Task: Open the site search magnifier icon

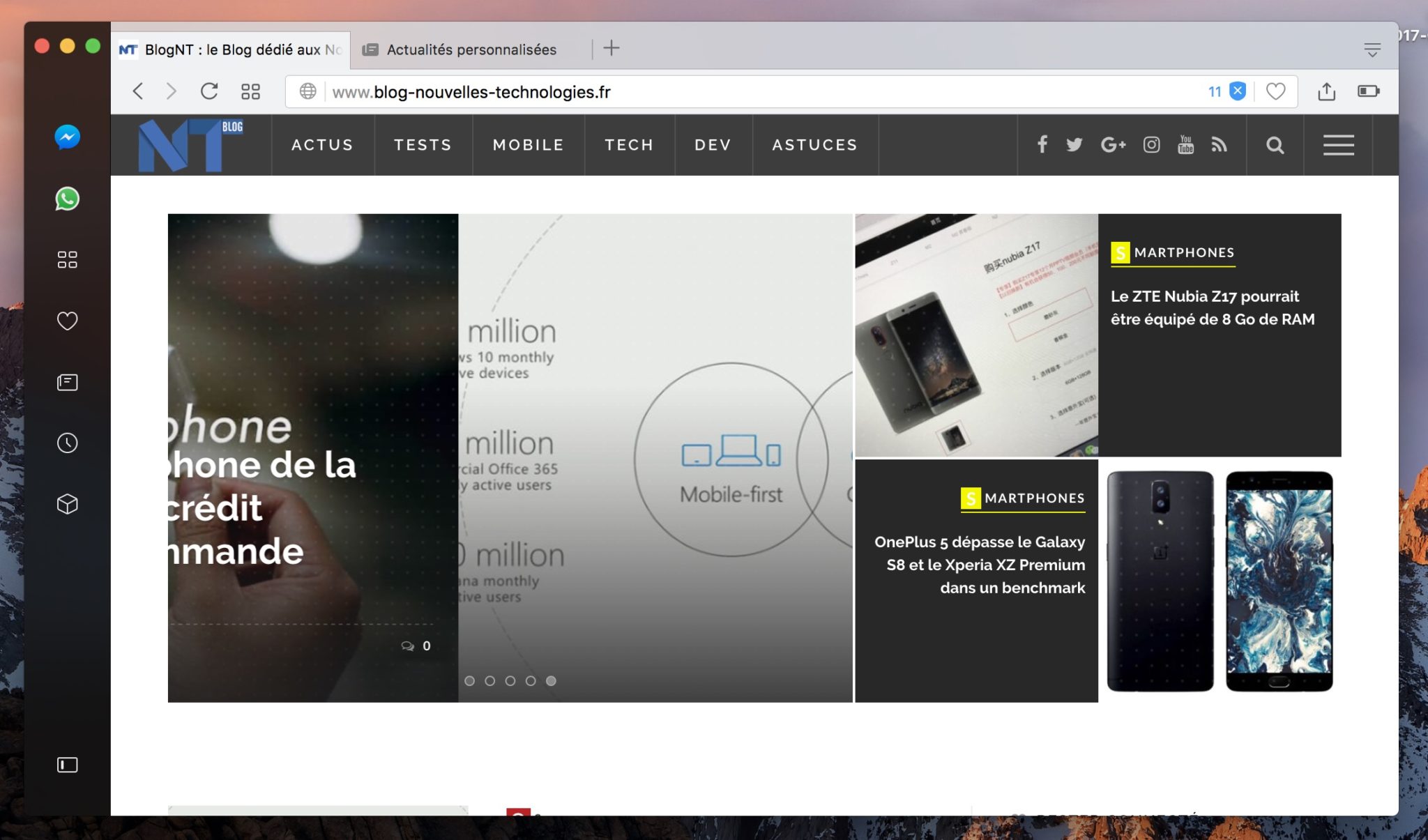Action: (1275, 145)
